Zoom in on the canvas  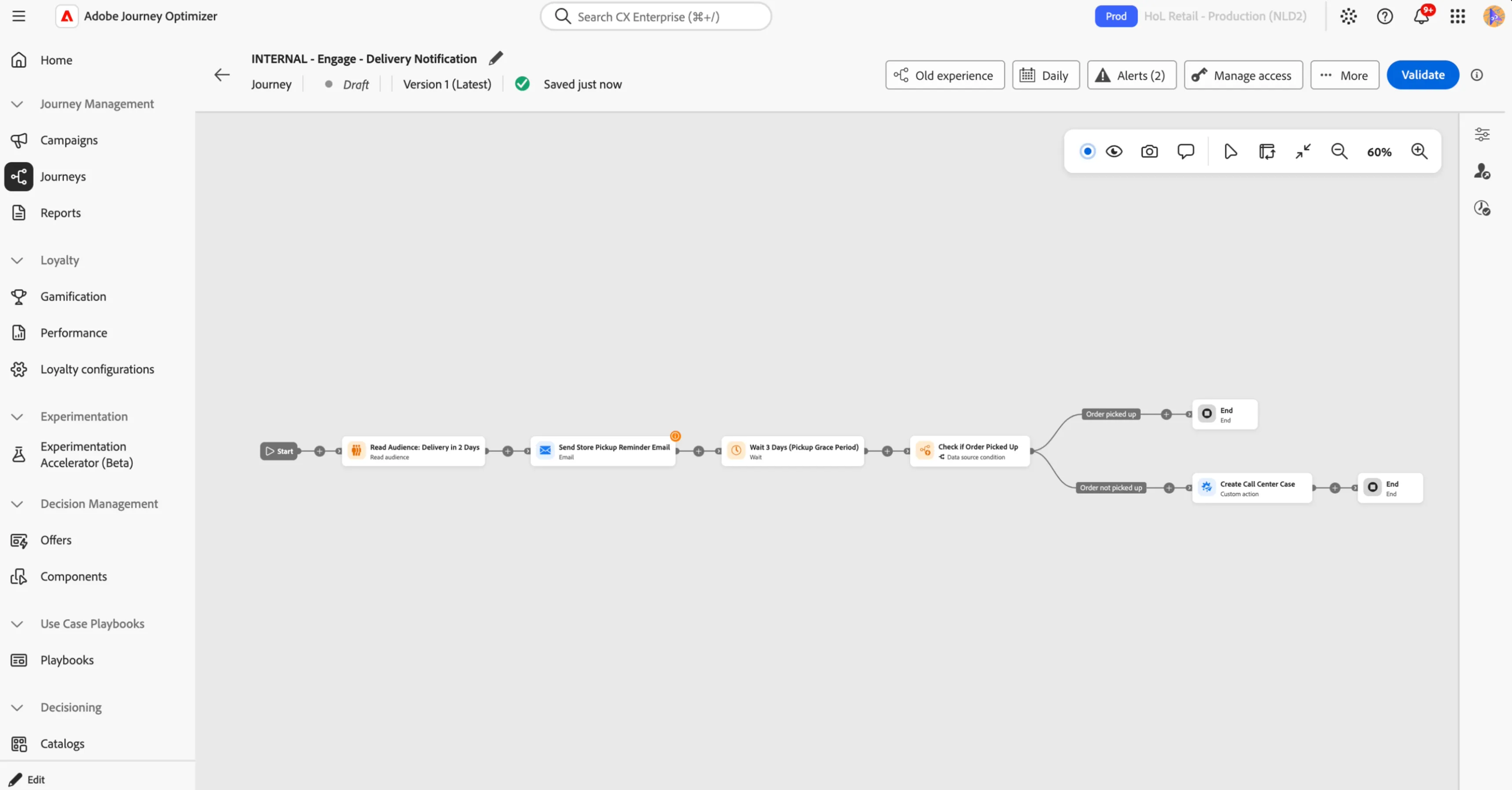[1419, 151]
